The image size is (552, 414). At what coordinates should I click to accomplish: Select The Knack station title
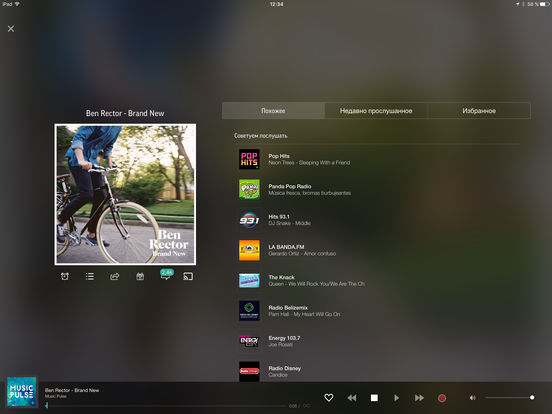pyautogui.click(x=281, y=277)
